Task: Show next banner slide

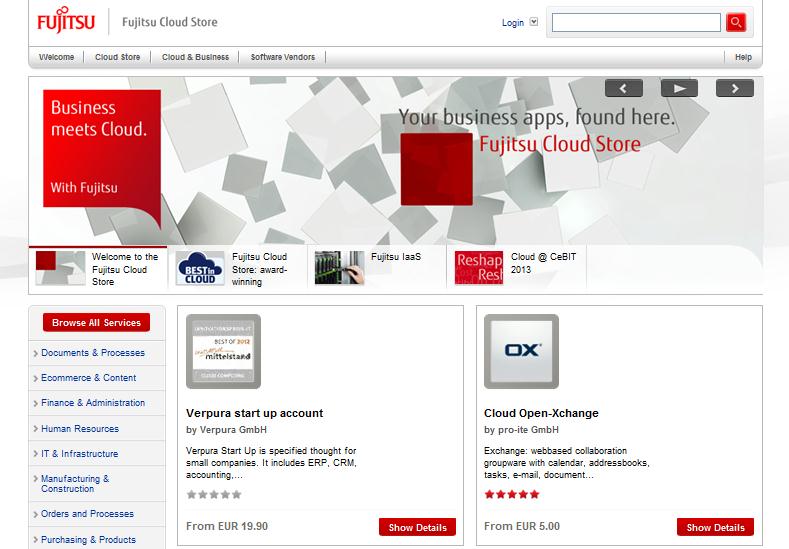Action: coord(735,89)
